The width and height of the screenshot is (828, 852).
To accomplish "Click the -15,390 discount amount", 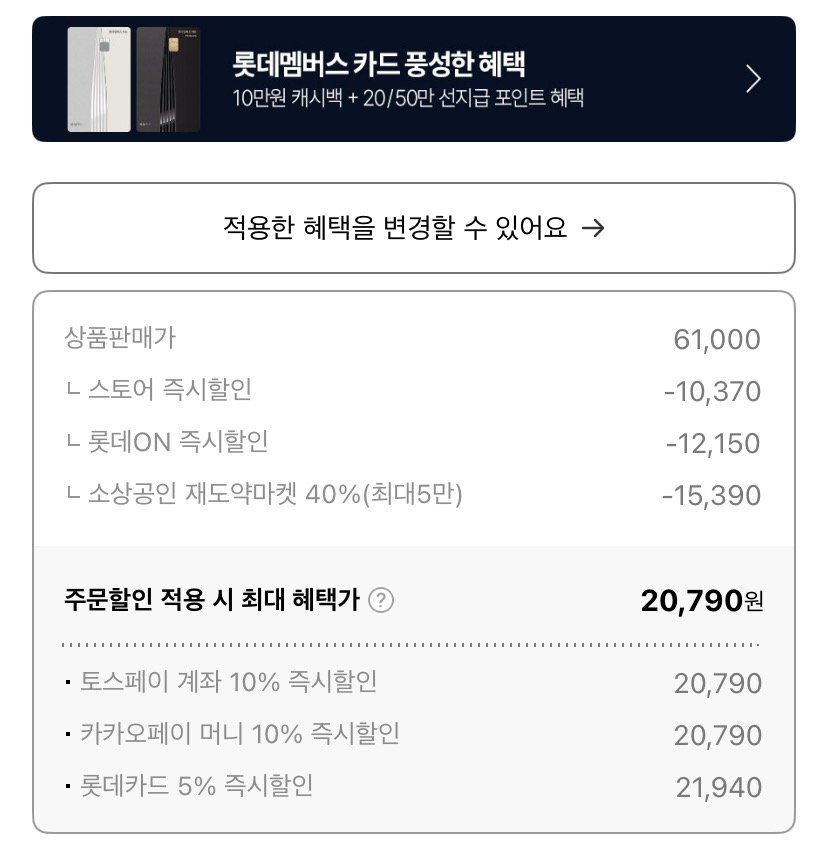I will point(712,495).
